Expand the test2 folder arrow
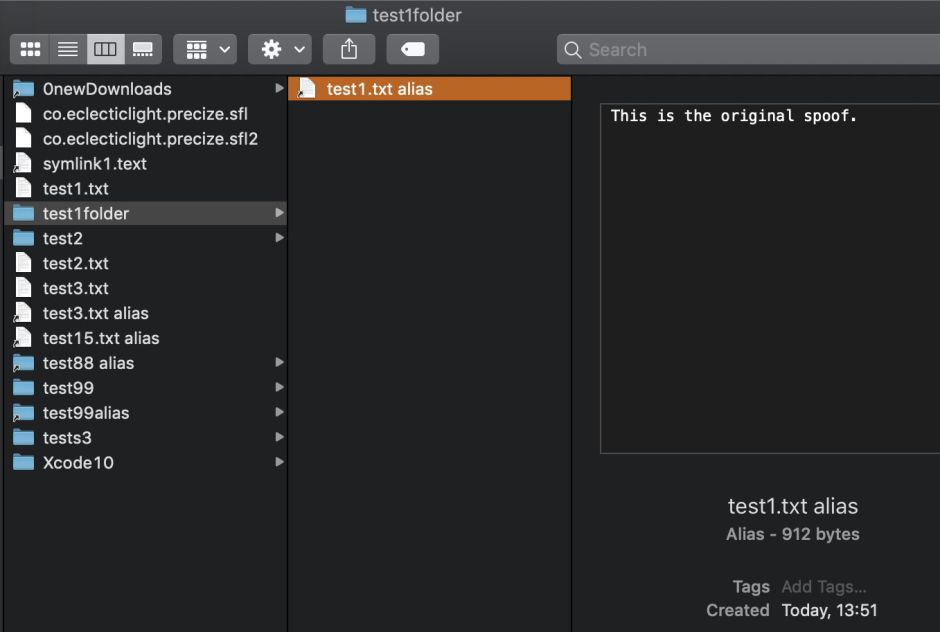This screenshot has width=940, height=632. point(279,238)
